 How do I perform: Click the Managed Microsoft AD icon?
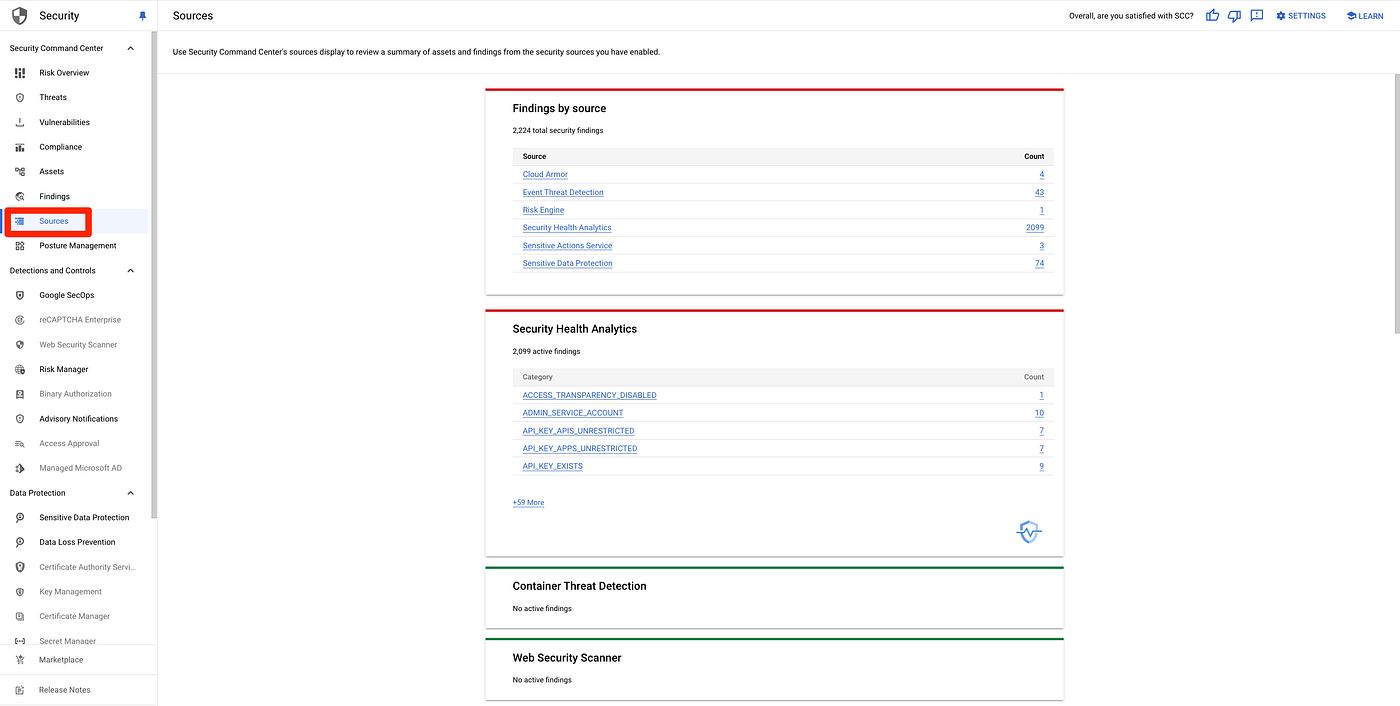click(20, 468)
